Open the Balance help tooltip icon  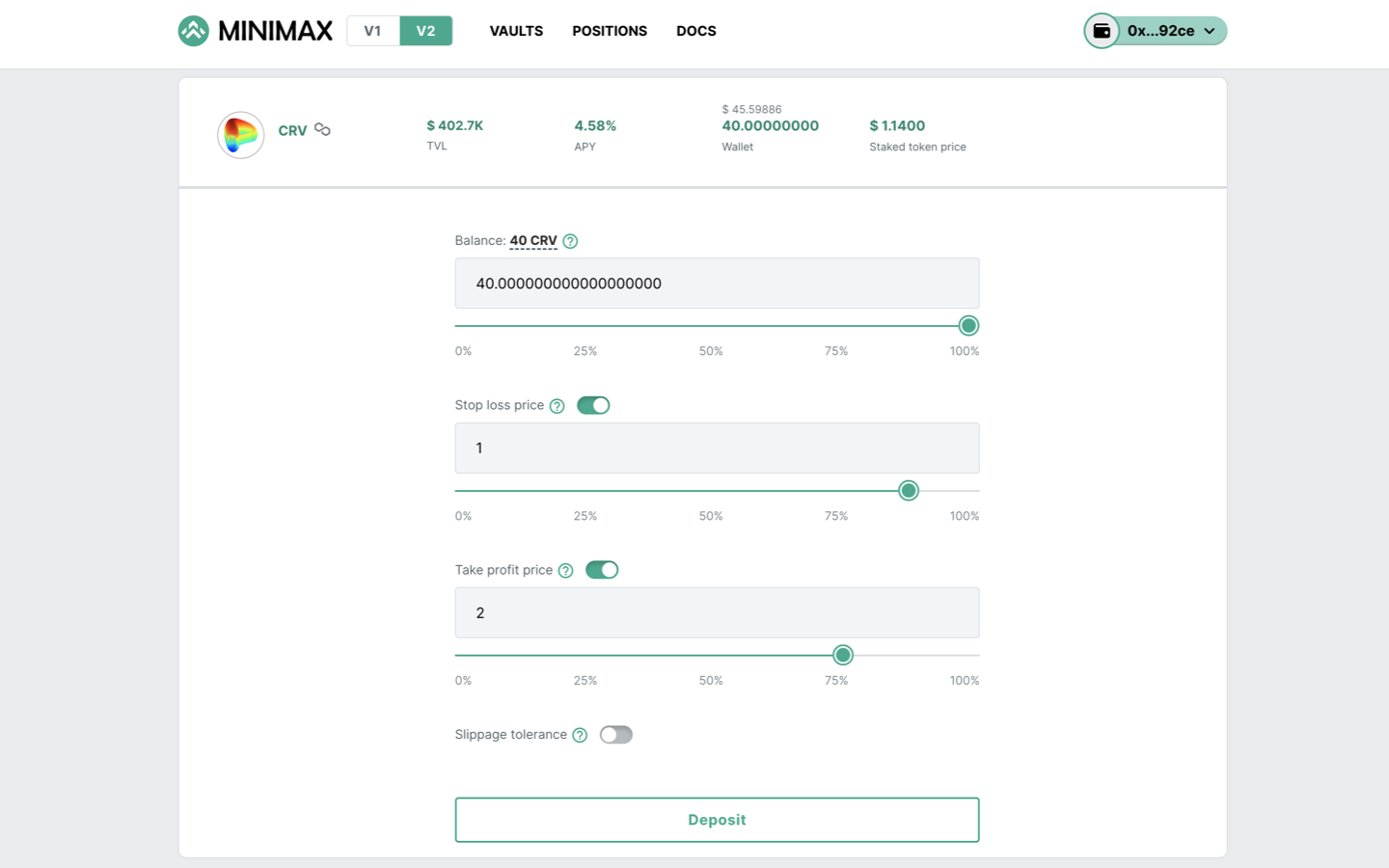[x=570, y=241]
